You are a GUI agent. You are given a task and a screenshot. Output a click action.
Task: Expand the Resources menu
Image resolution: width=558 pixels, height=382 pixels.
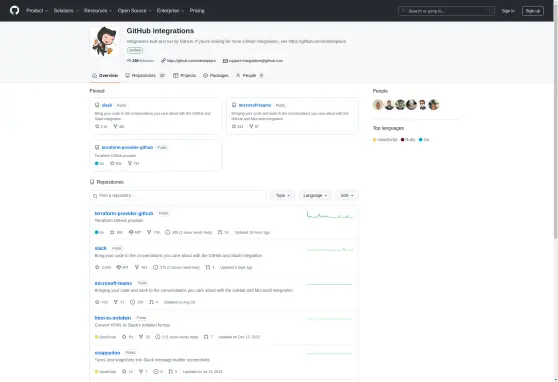98,11
